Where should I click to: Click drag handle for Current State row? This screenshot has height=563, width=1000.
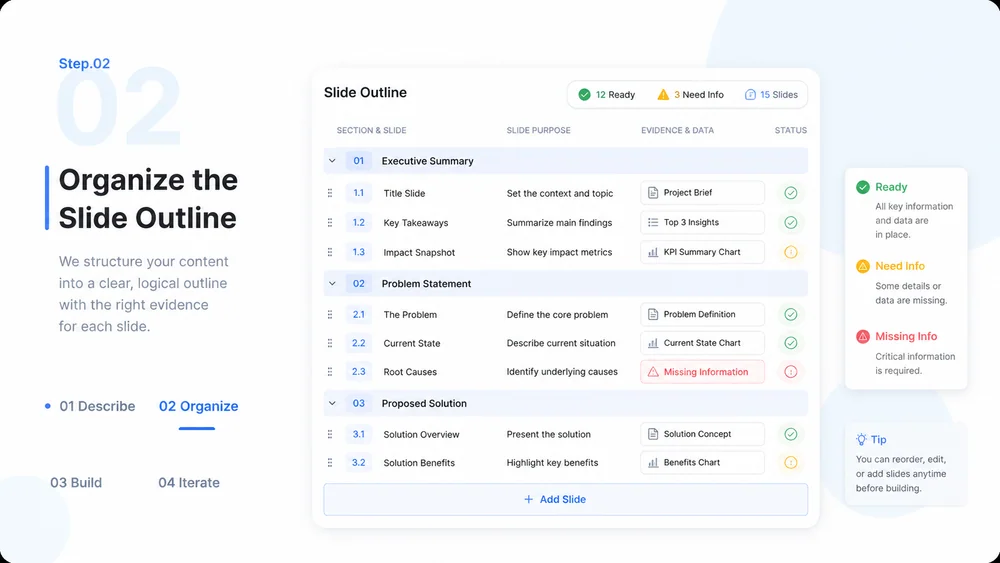coord(330,343)
